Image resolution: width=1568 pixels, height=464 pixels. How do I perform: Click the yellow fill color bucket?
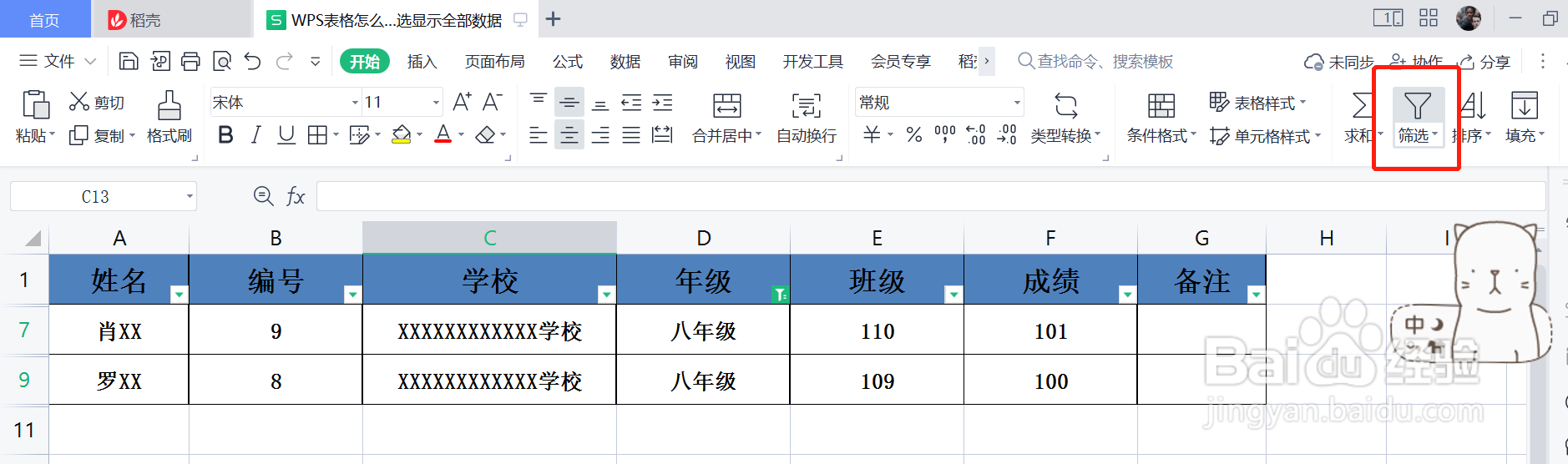402,135
